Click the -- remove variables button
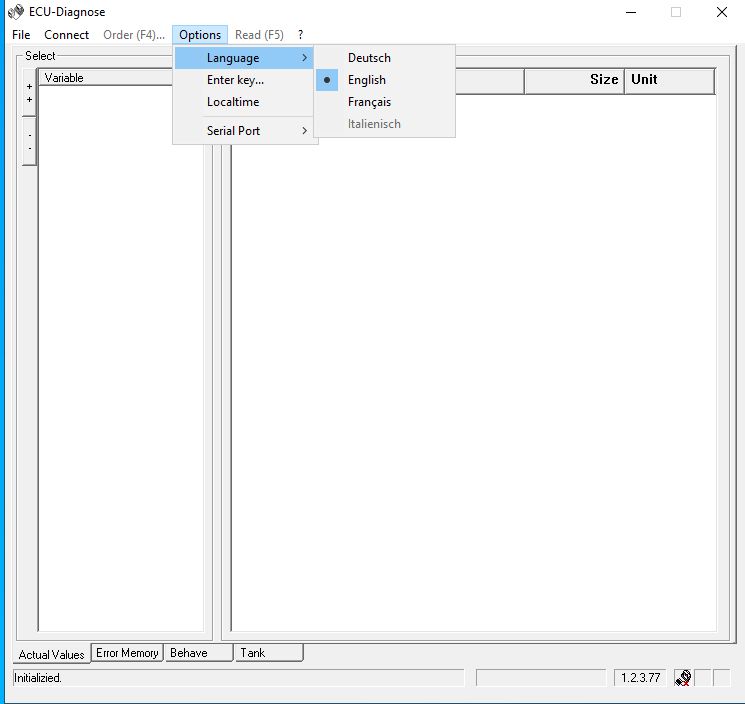The height and width of the screenshot is (704, 745). click(x=29, y=142)
